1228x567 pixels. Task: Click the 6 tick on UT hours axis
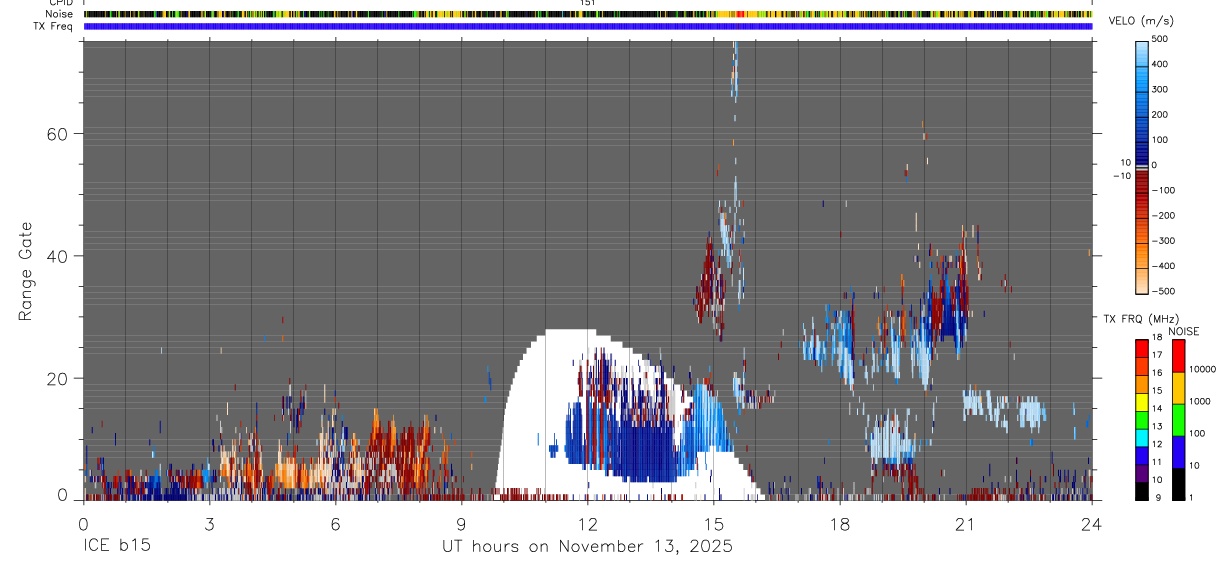pos(335,523)
